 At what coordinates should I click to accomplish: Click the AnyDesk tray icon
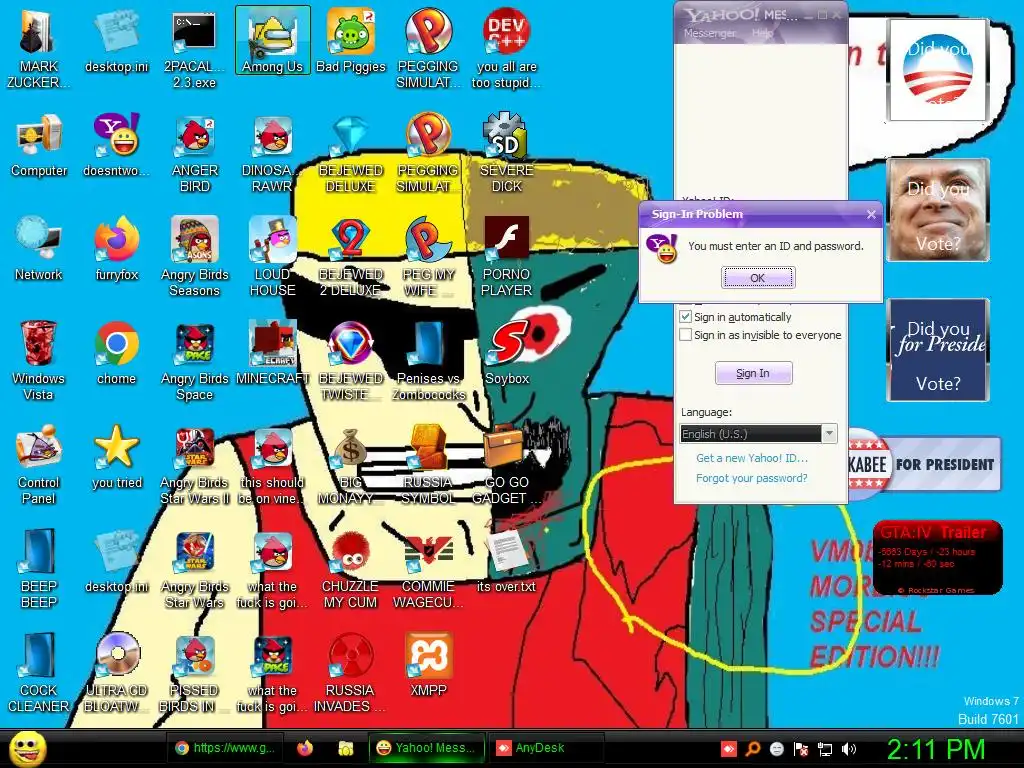(x=728, y=749)
